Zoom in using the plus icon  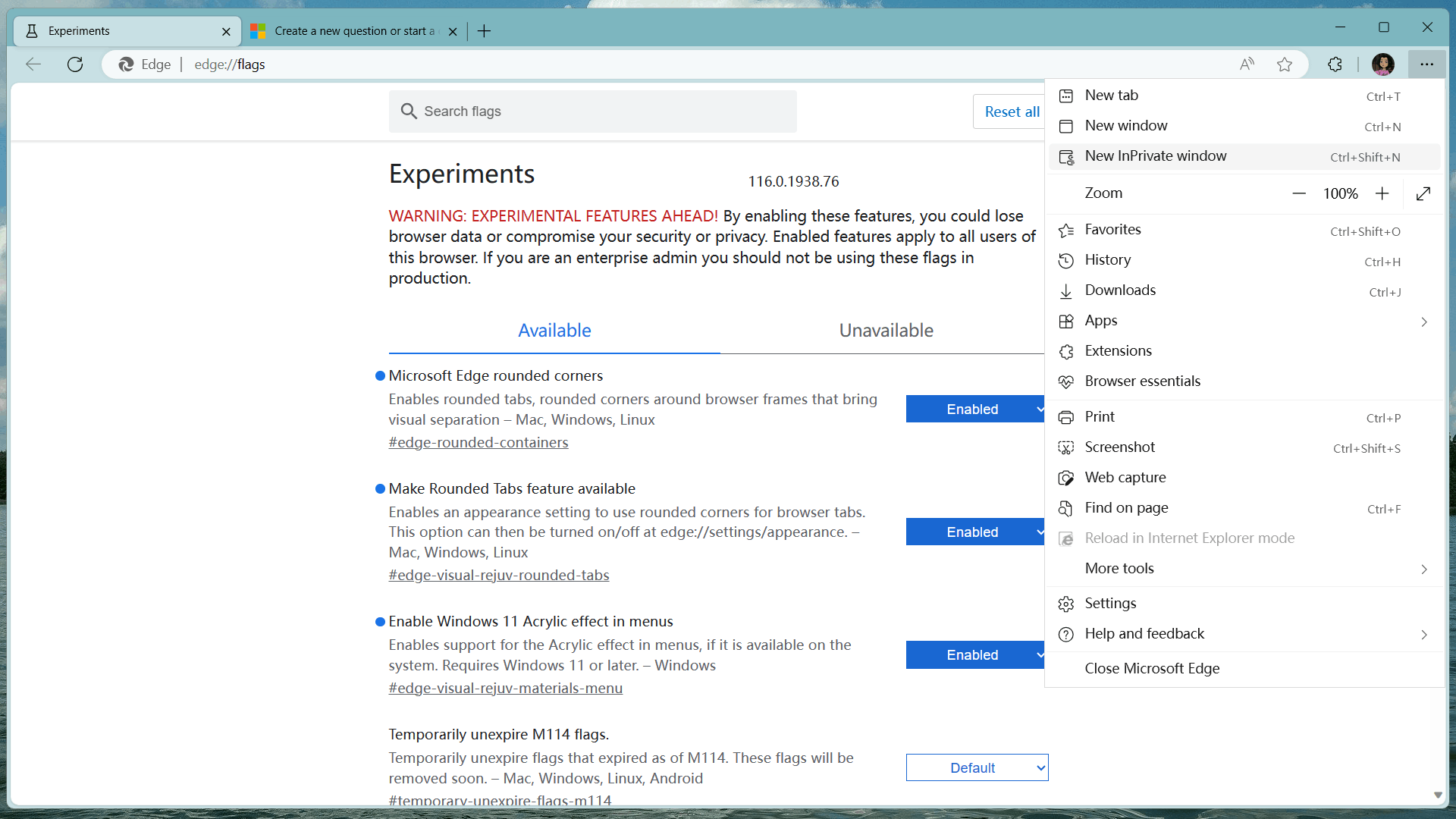1382,193
